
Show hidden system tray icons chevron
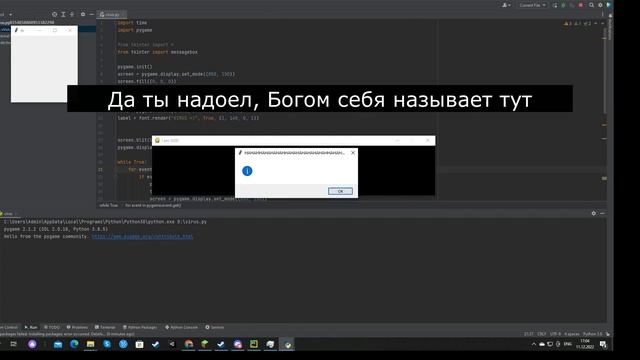point(533,344)
